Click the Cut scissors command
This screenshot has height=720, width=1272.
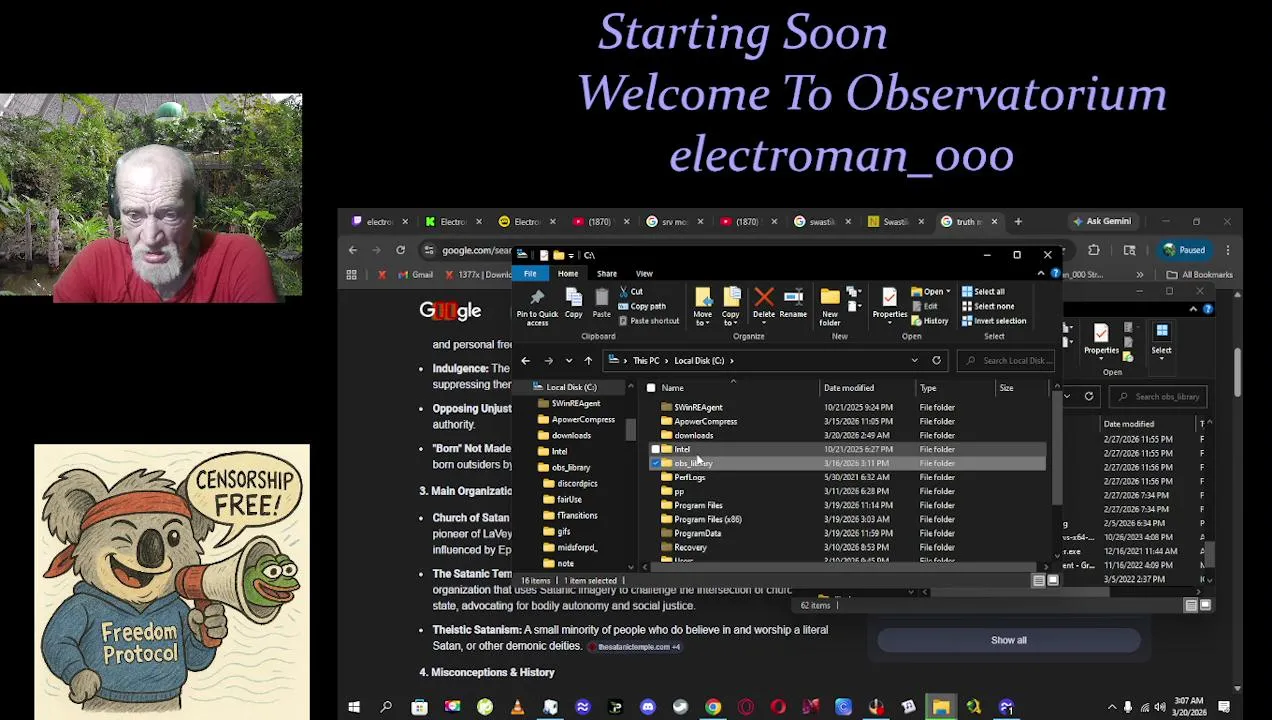coord(631,292)
